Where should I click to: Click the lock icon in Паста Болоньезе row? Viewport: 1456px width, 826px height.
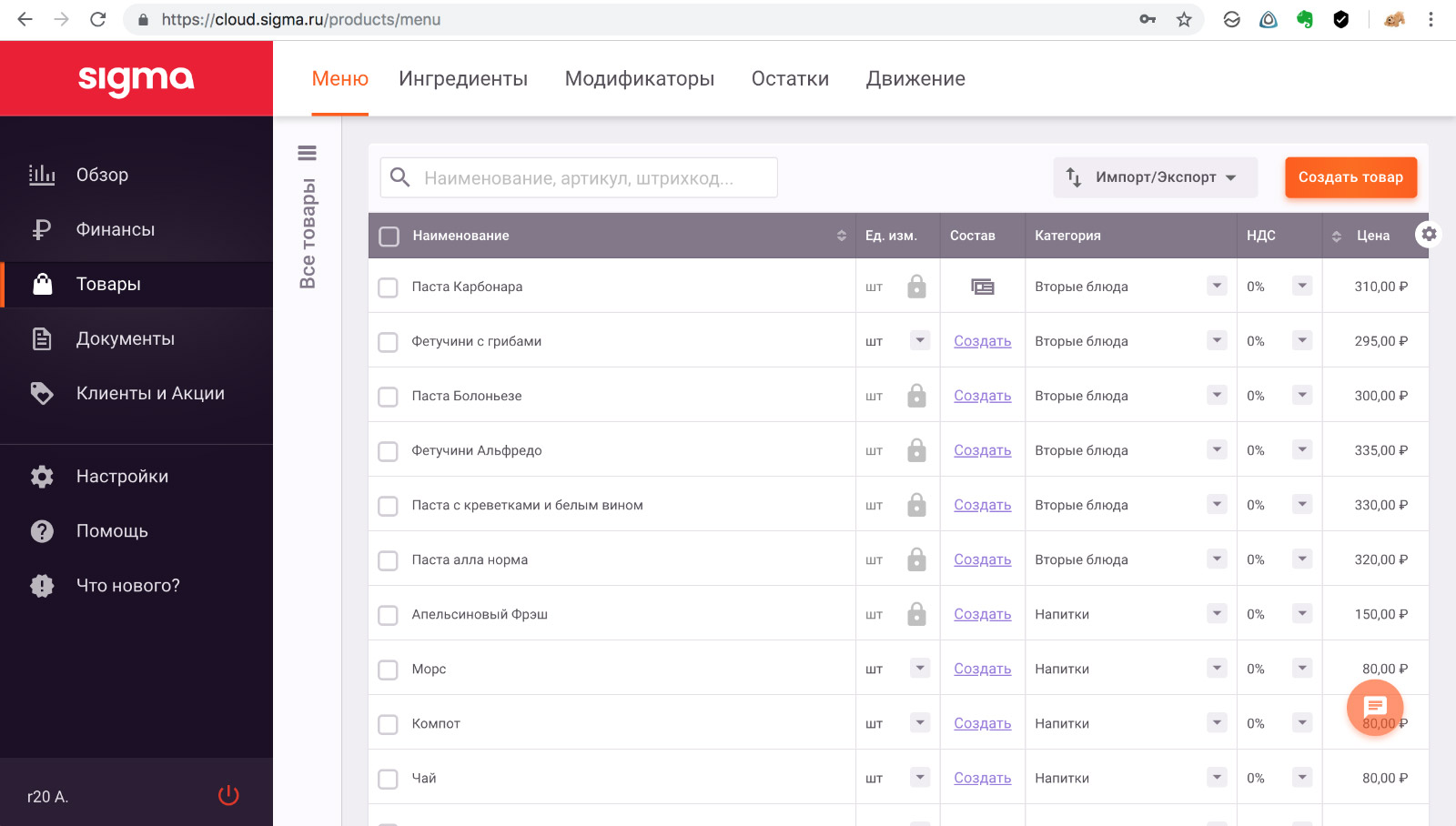[916, 396]
